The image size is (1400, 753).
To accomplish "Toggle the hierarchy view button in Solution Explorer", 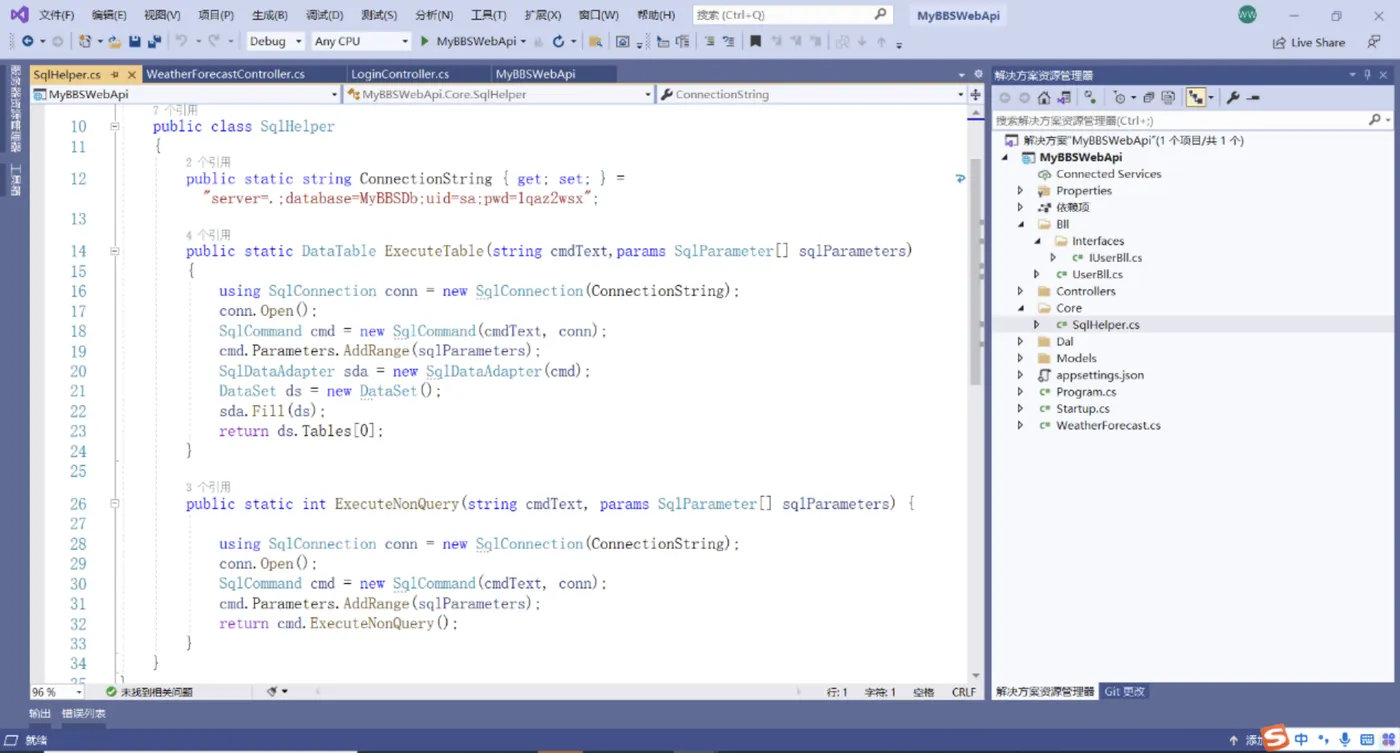I will point(1195,98).
